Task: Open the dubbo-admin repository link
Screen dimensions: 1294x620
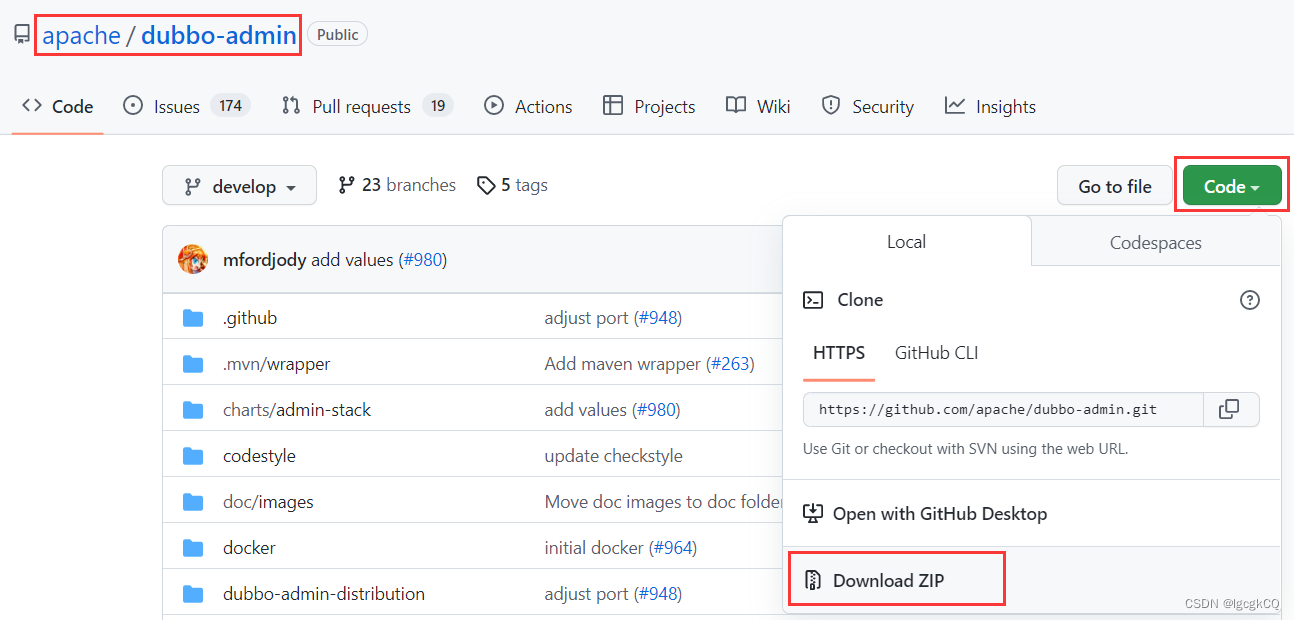Action: pyautogui.click(x=219, y=36)
